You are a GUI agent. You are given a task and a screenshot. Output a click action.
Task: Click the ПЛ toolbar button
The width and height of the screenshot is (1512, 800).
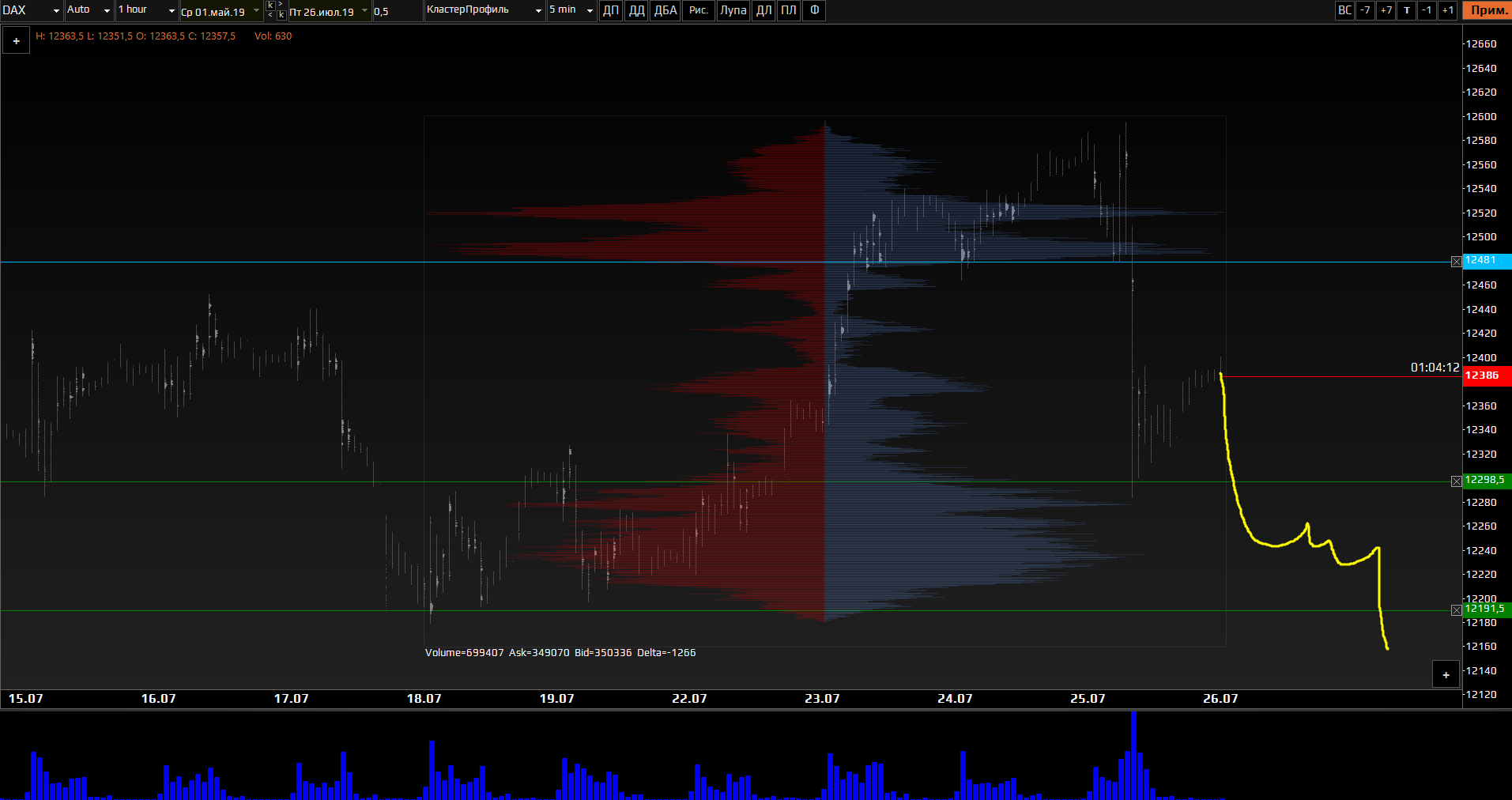[x=789, y=10]
